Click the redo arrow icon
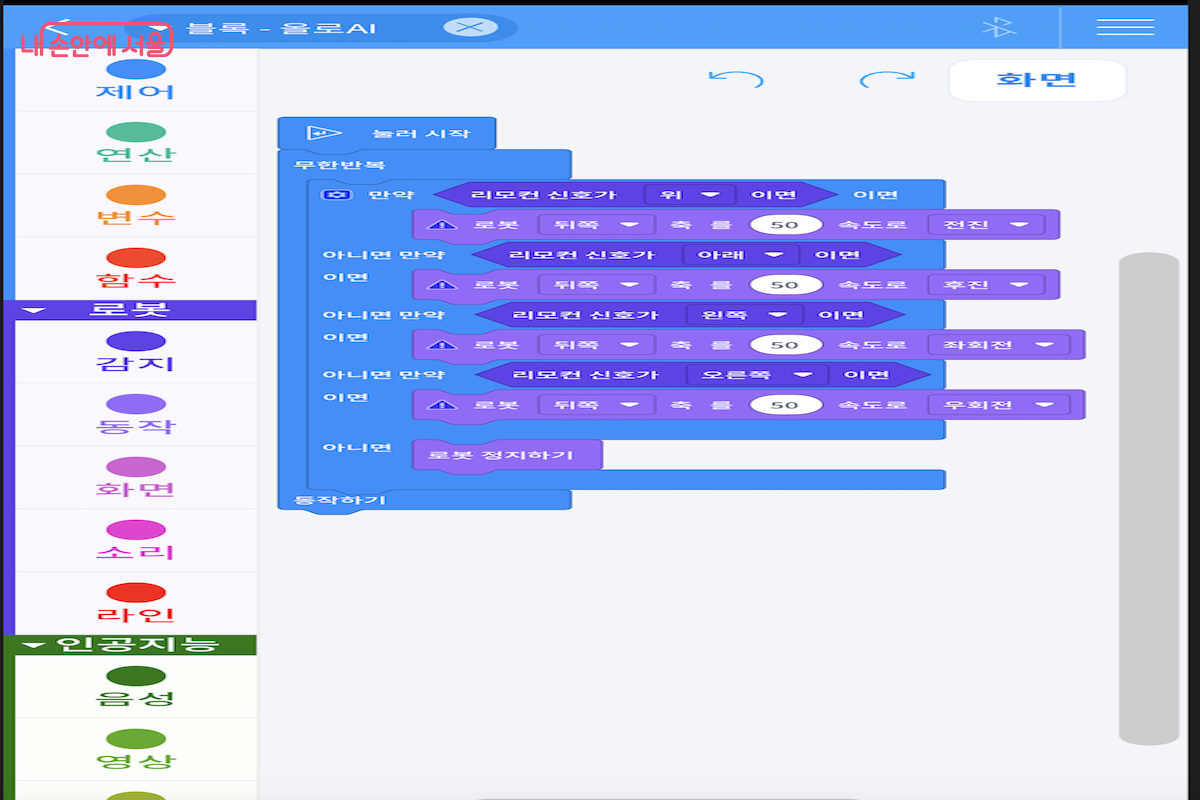Screen dimensions: 1200x800 [887, 79]
